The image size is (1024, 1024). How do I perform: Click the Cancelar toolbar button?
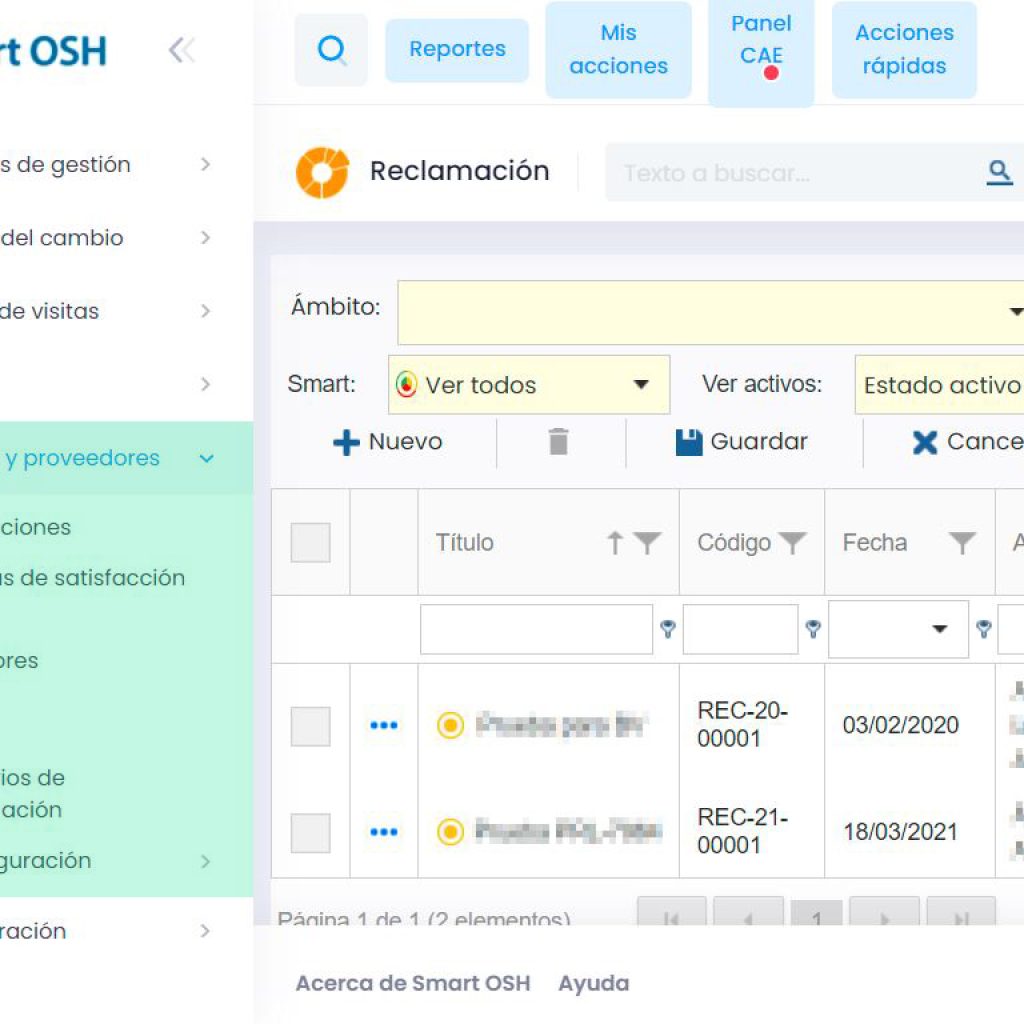click(x=968, y=441)
